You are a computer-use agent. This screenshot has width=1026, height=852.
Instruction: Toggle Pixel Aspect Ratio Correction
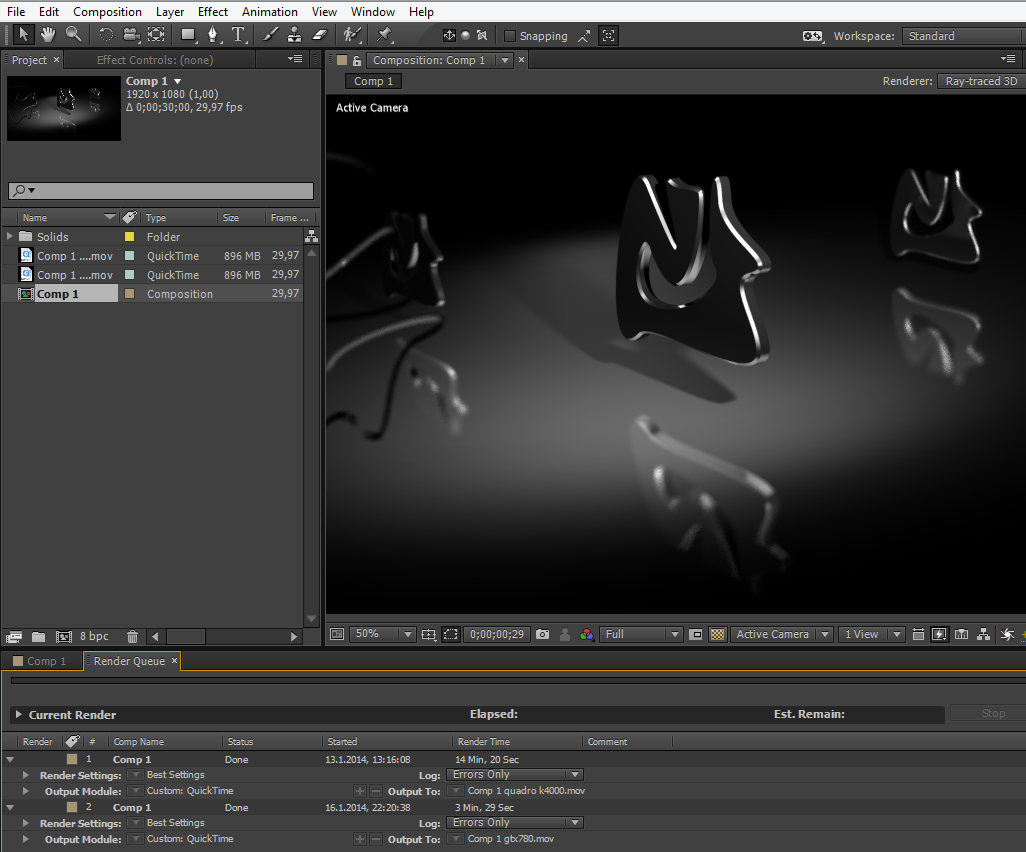pos(918,634)
